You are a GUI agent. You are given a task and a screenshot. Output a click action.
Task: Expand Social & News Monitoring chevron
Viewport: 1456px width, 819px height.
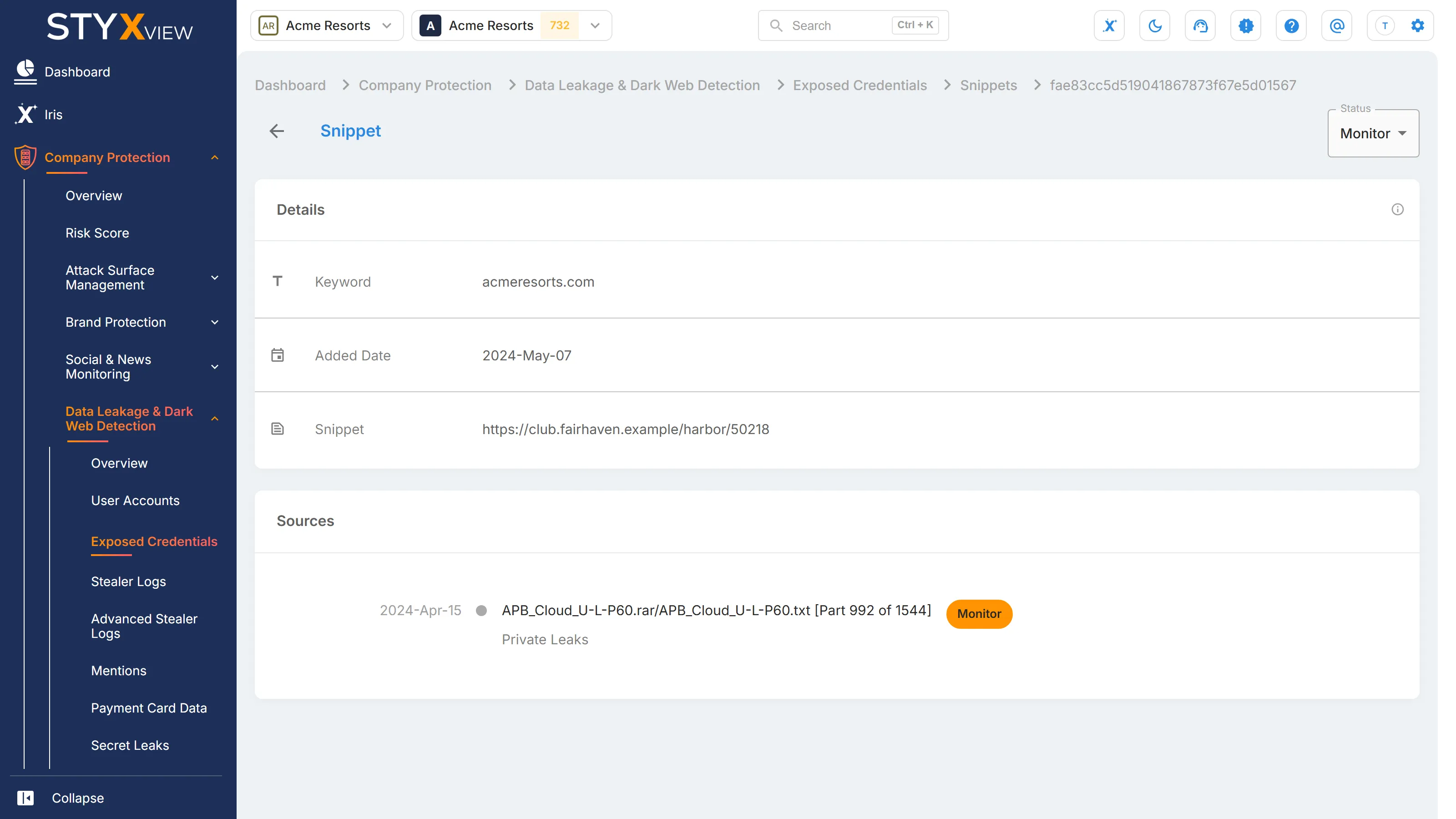tap(215, 367)
